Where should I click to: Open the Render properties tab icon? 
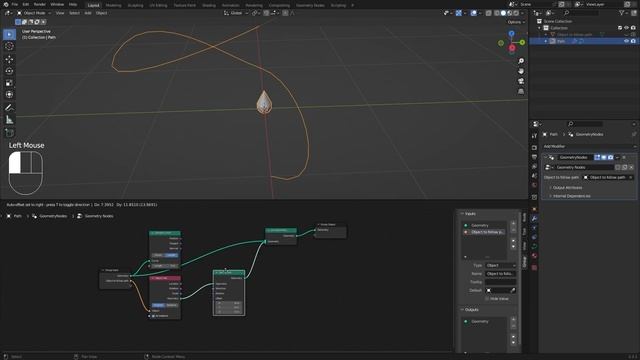534,147
